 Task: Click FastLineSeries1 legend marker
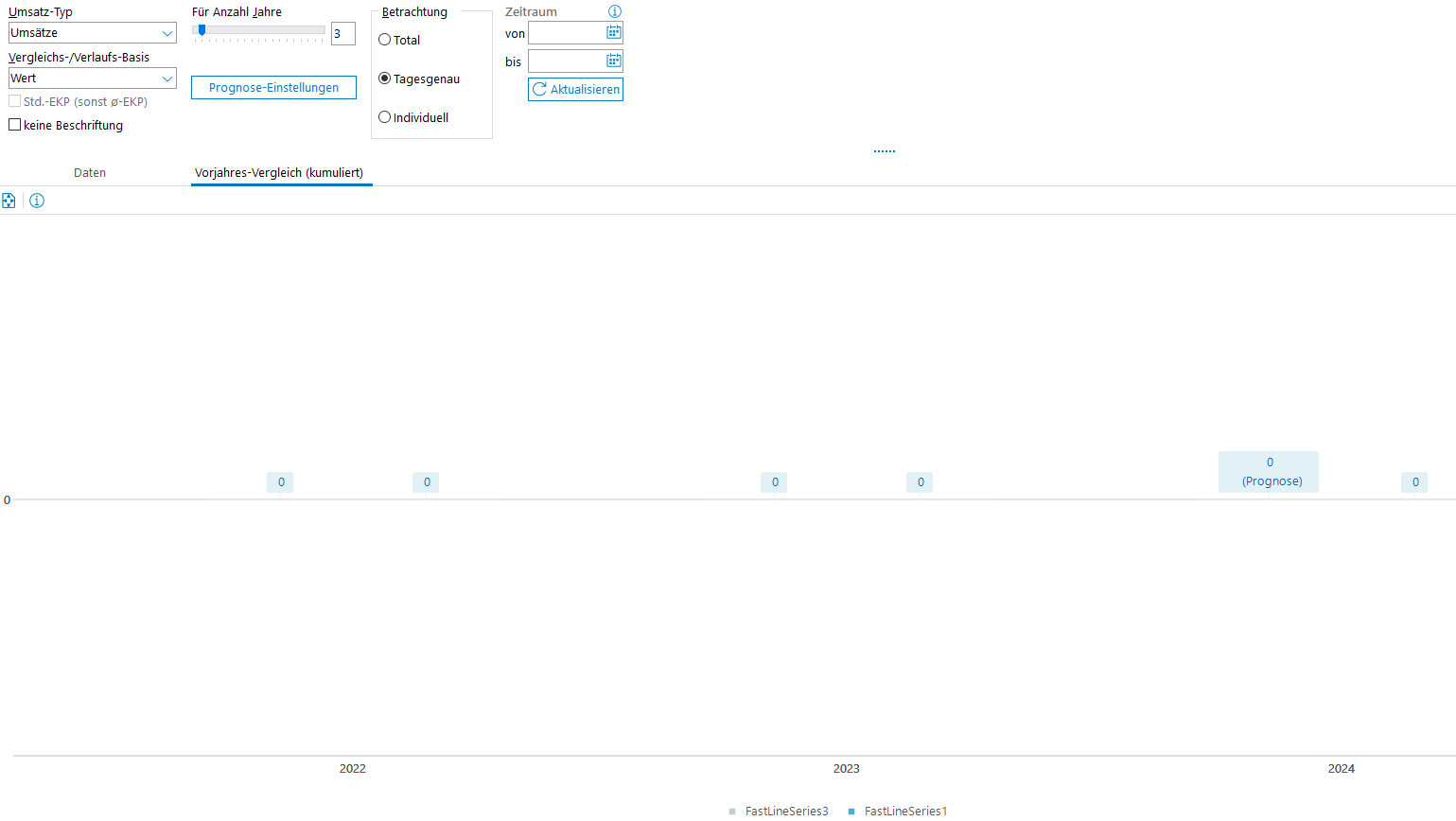point(851,812)
